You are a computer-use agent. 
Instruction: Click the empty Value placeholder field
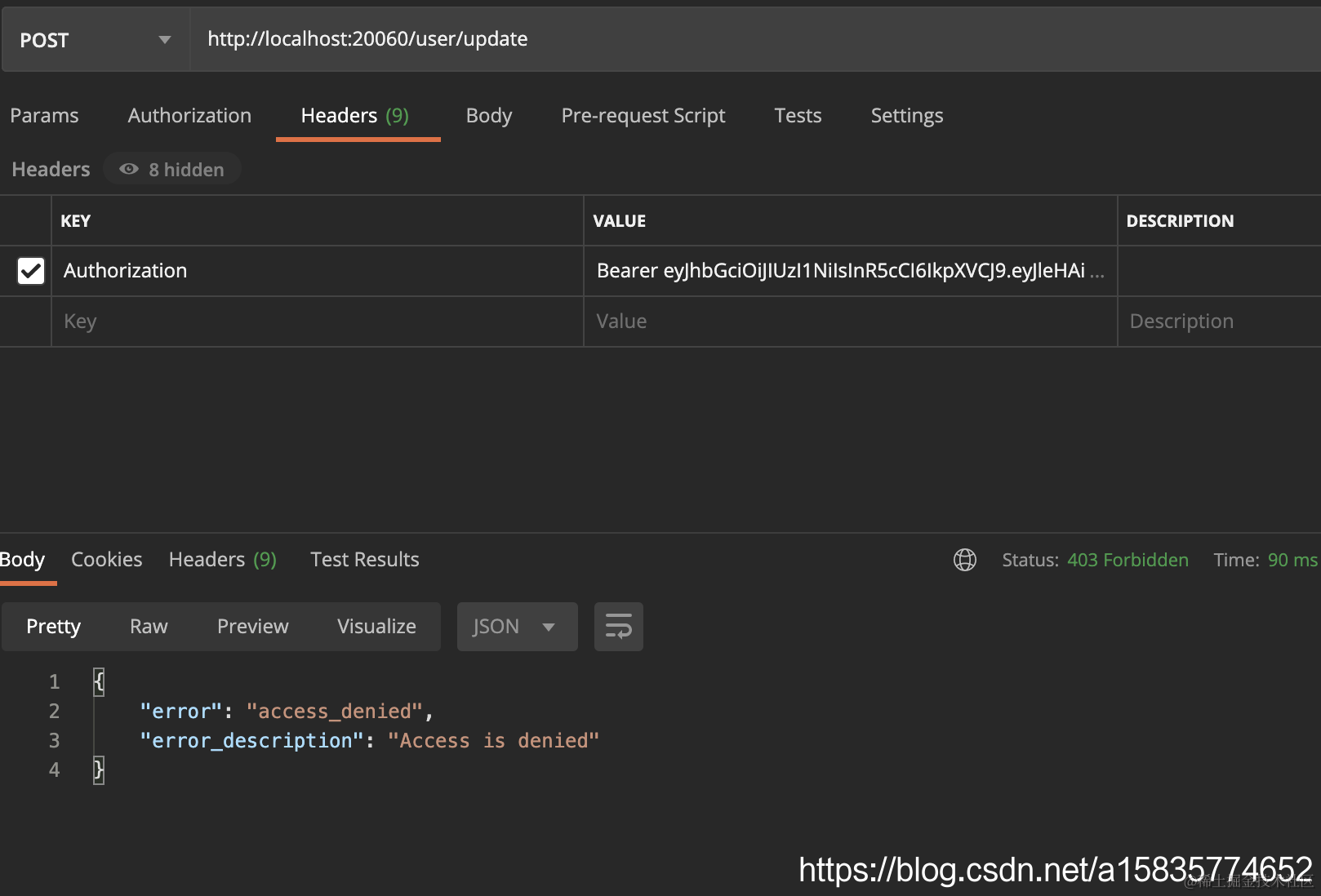pyautogui.click(x=850, y=322)
